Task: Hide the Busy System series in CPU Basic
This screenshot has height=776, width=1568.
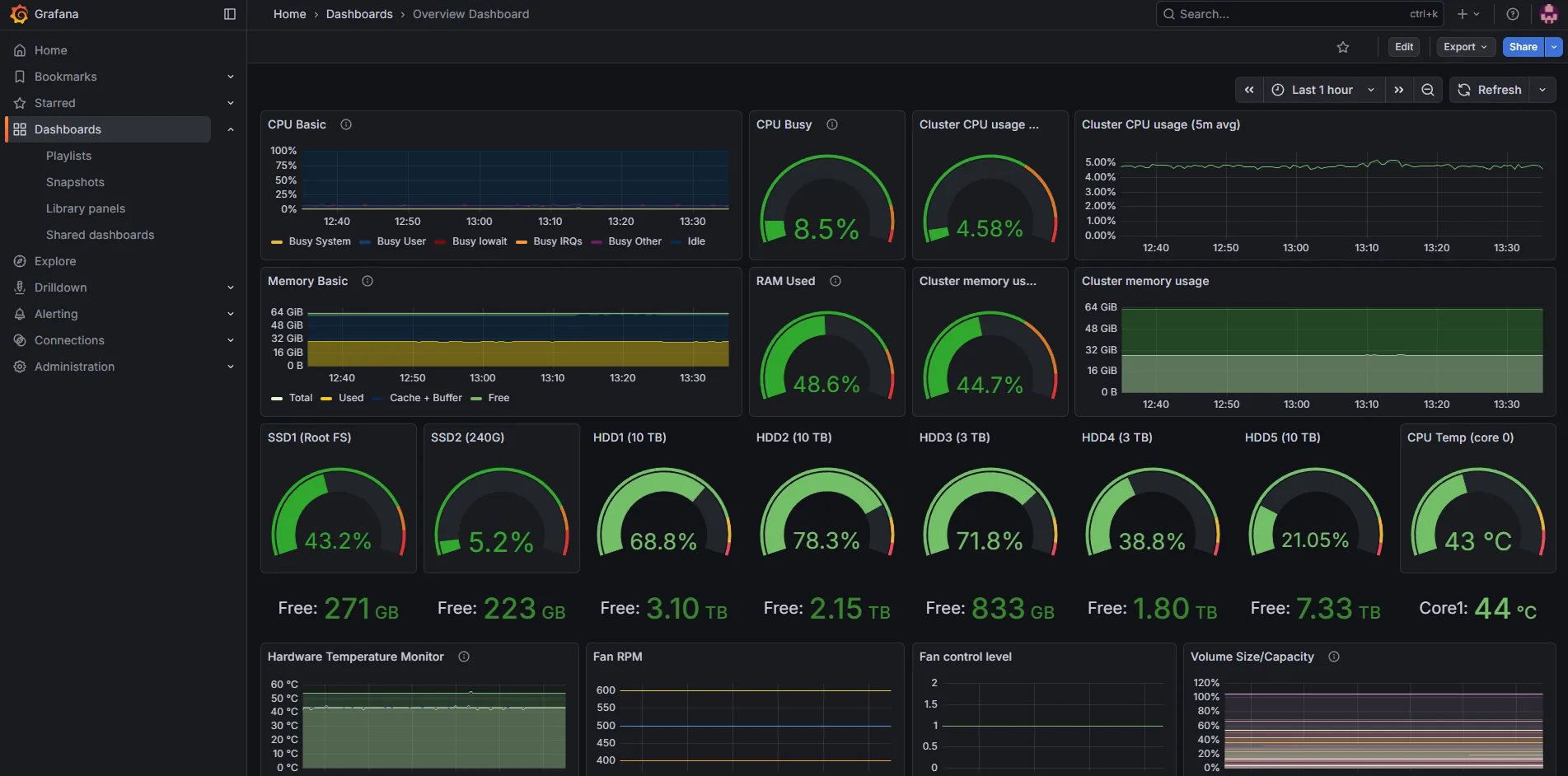Action: [x=320, y=241]
